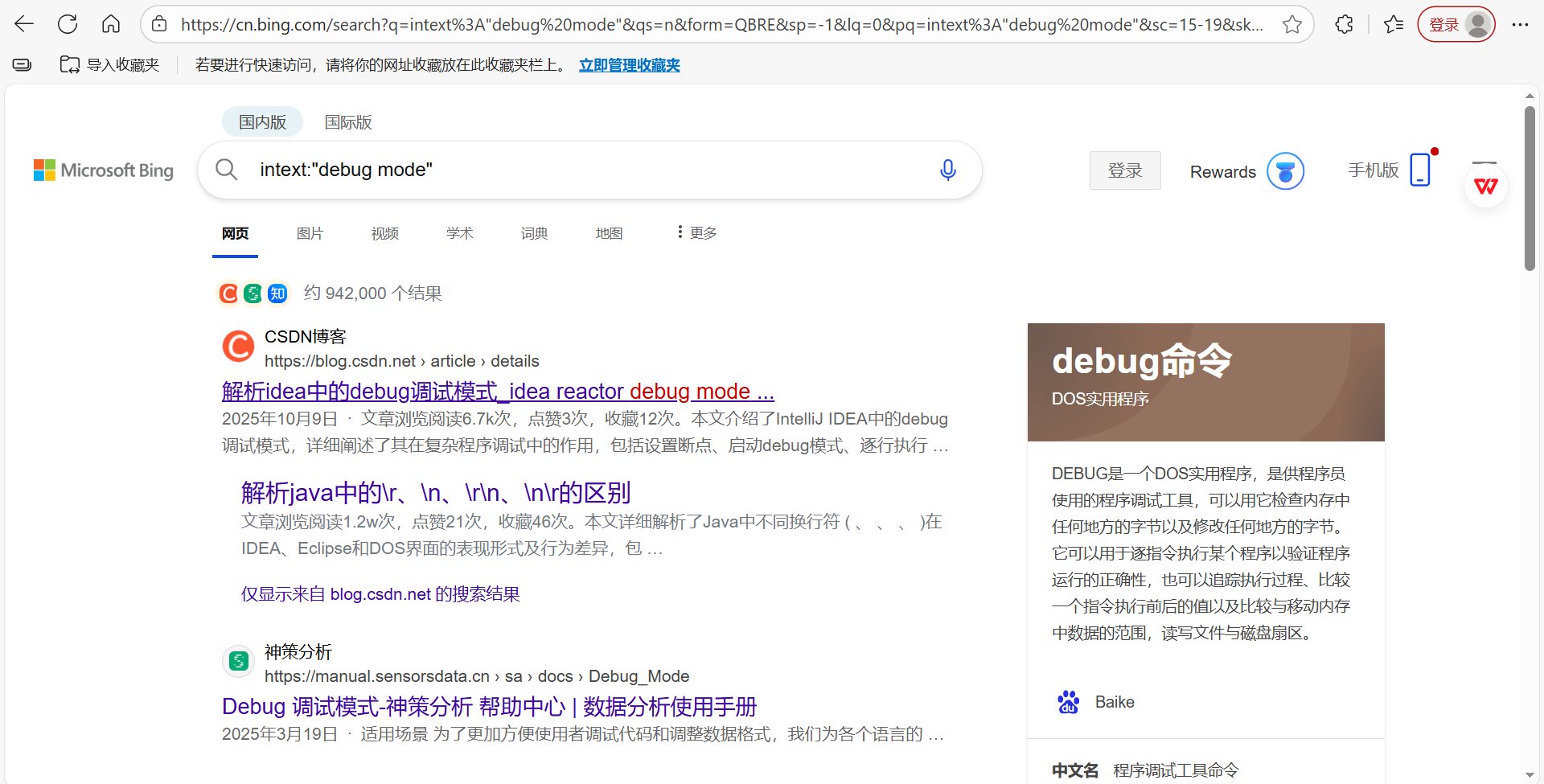Click inside the Bing search input box

pyautogui.click(x=563, y=170)
